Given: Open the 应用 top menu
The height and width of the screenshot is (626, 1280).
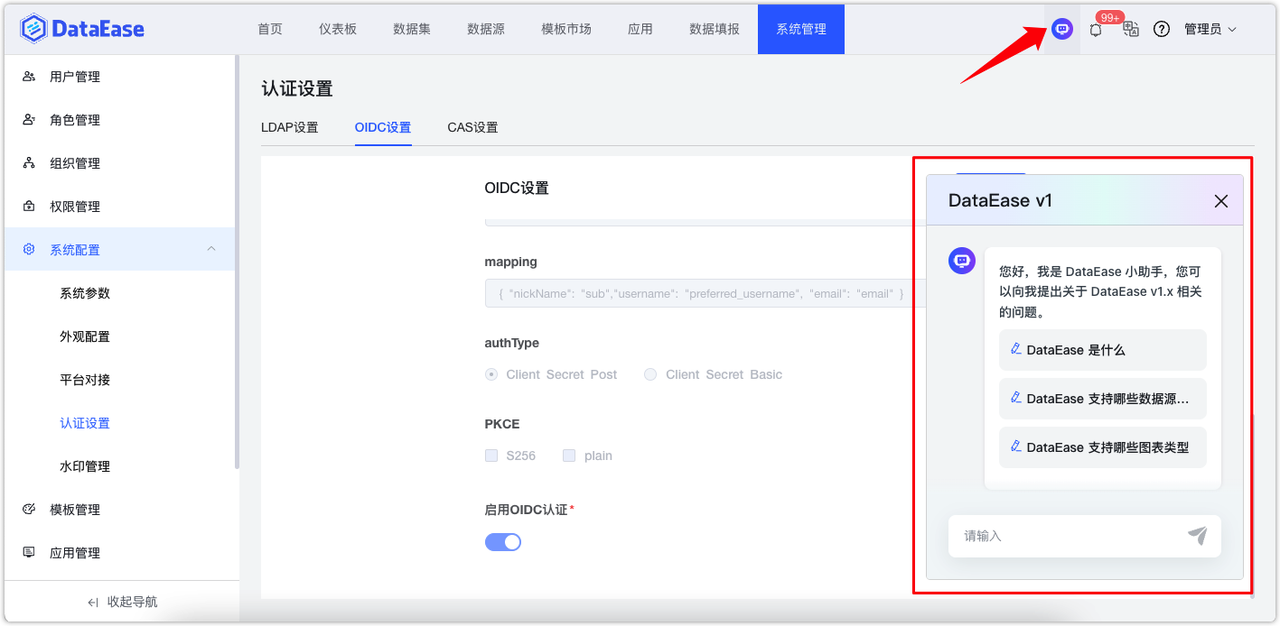Looking at the screenshot, I should point(640,29).
